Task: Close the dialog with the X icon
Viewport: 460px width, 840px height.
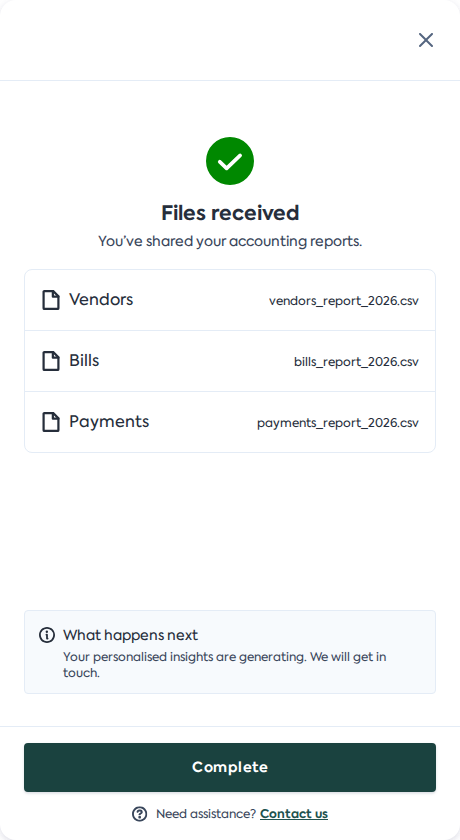Action: click(x=426, y=40)
